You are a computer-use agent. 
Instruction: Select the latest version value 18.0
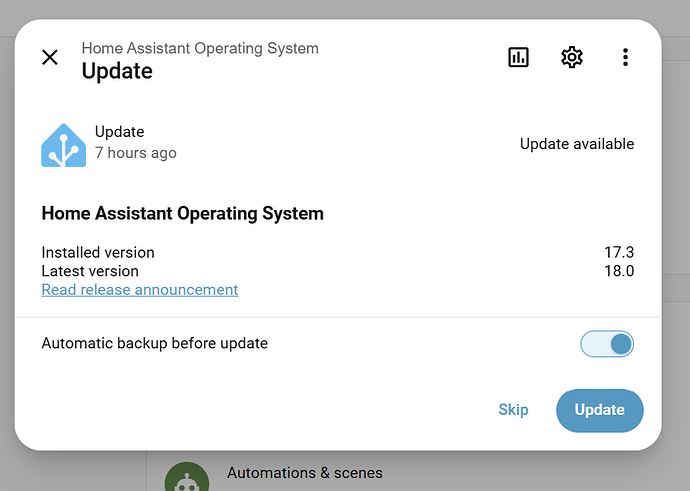pos(619,271)
